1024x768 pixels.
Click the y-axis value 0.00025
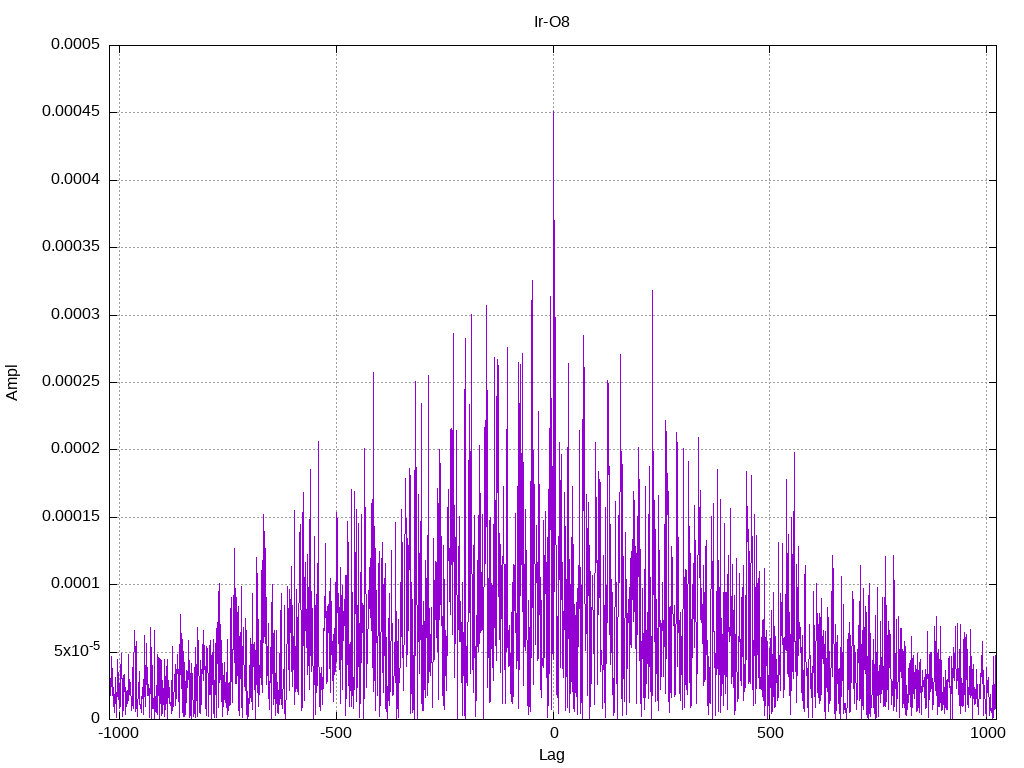coord(71,381)
